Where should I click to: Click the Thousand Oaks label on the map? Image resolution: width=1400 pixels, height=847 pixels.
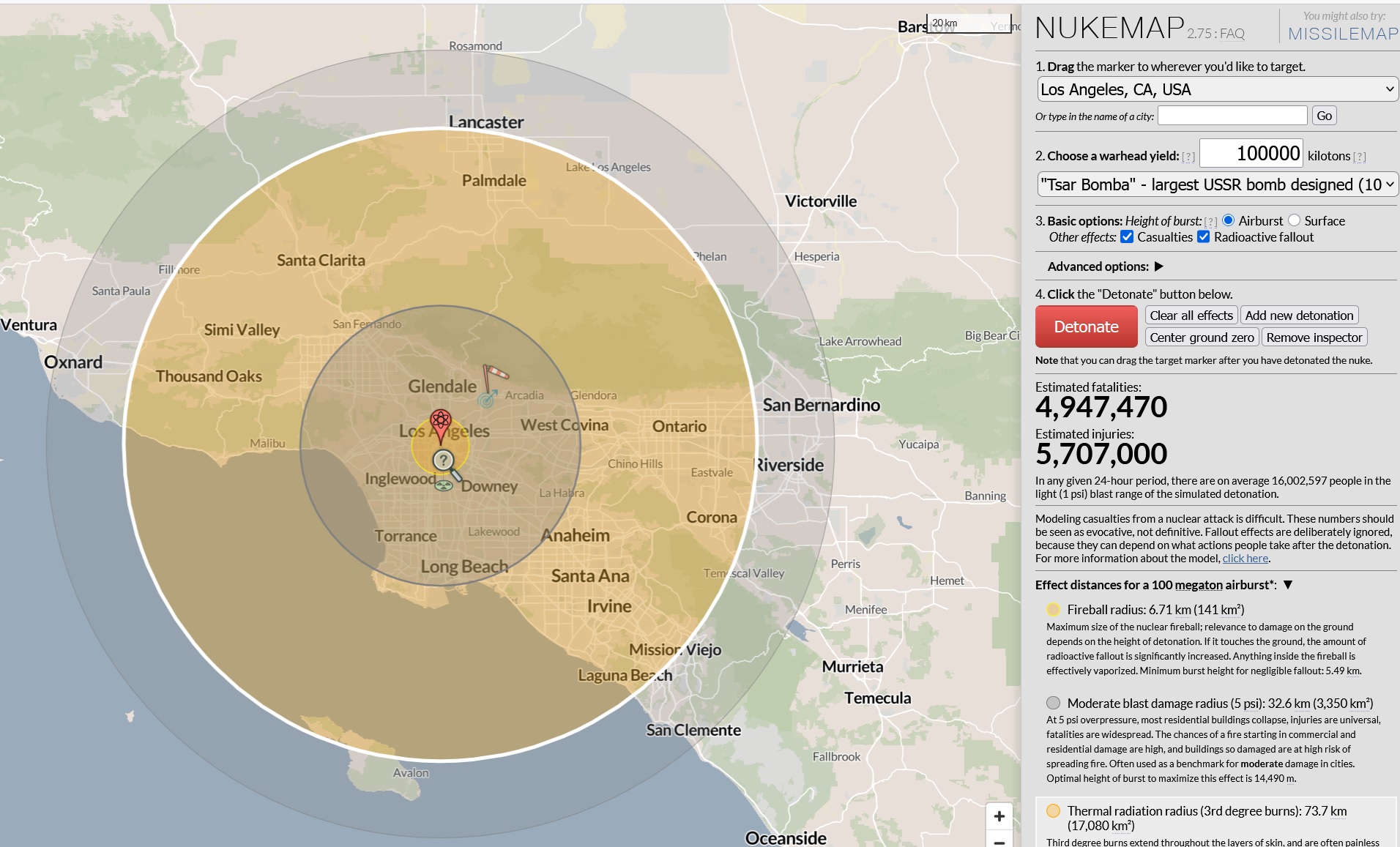(209, 376)
